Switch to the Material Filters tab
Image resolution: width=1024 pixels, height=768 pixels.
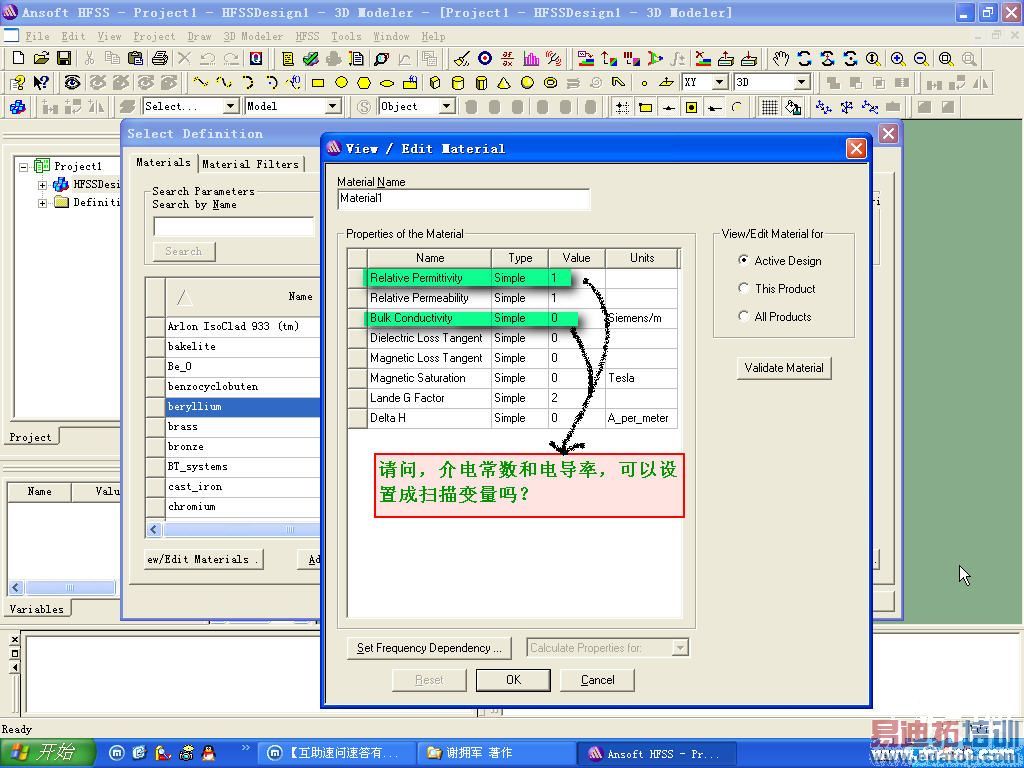pos(250,164)
